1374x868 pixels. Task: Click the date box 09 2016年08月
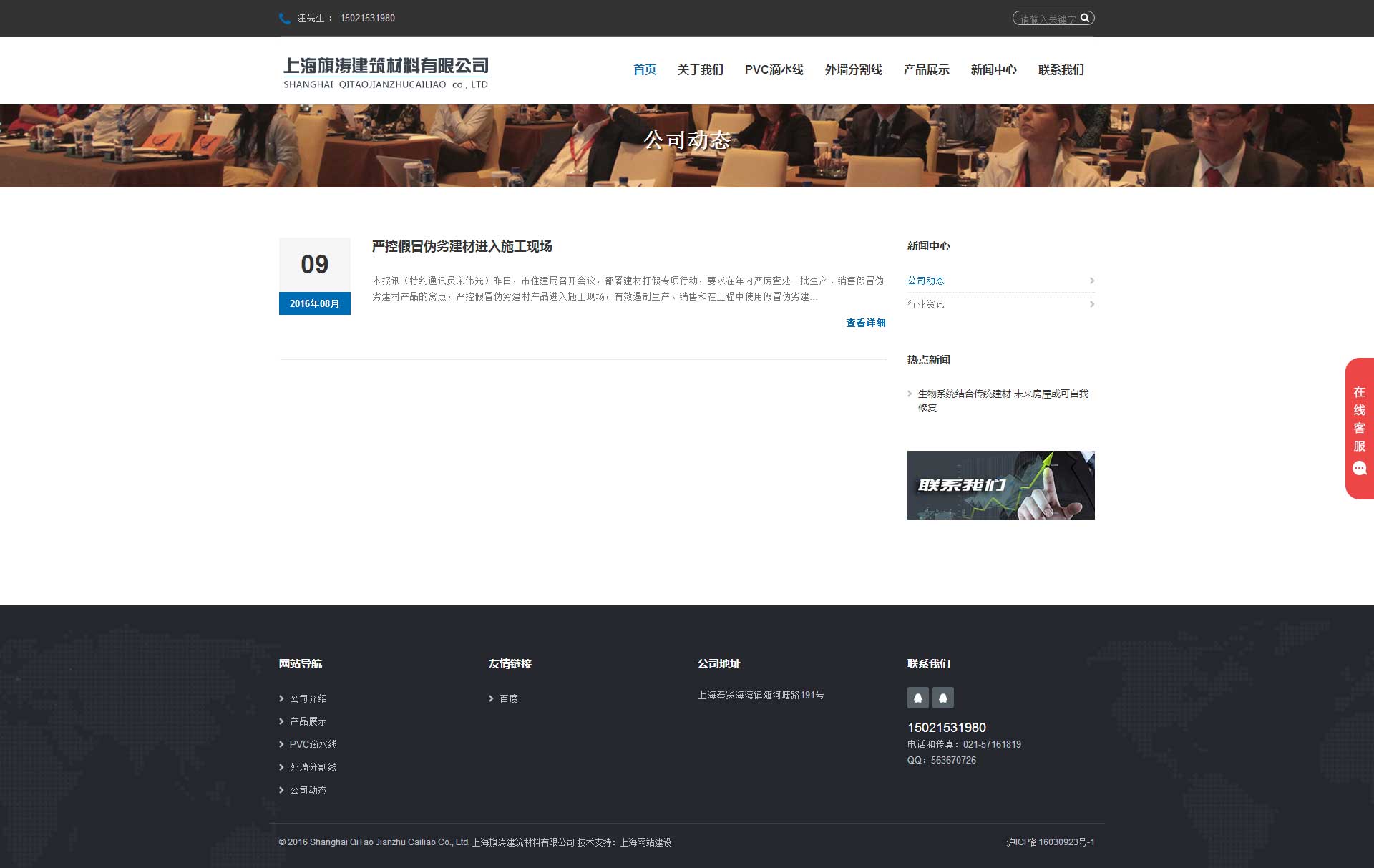coord(315,276)
